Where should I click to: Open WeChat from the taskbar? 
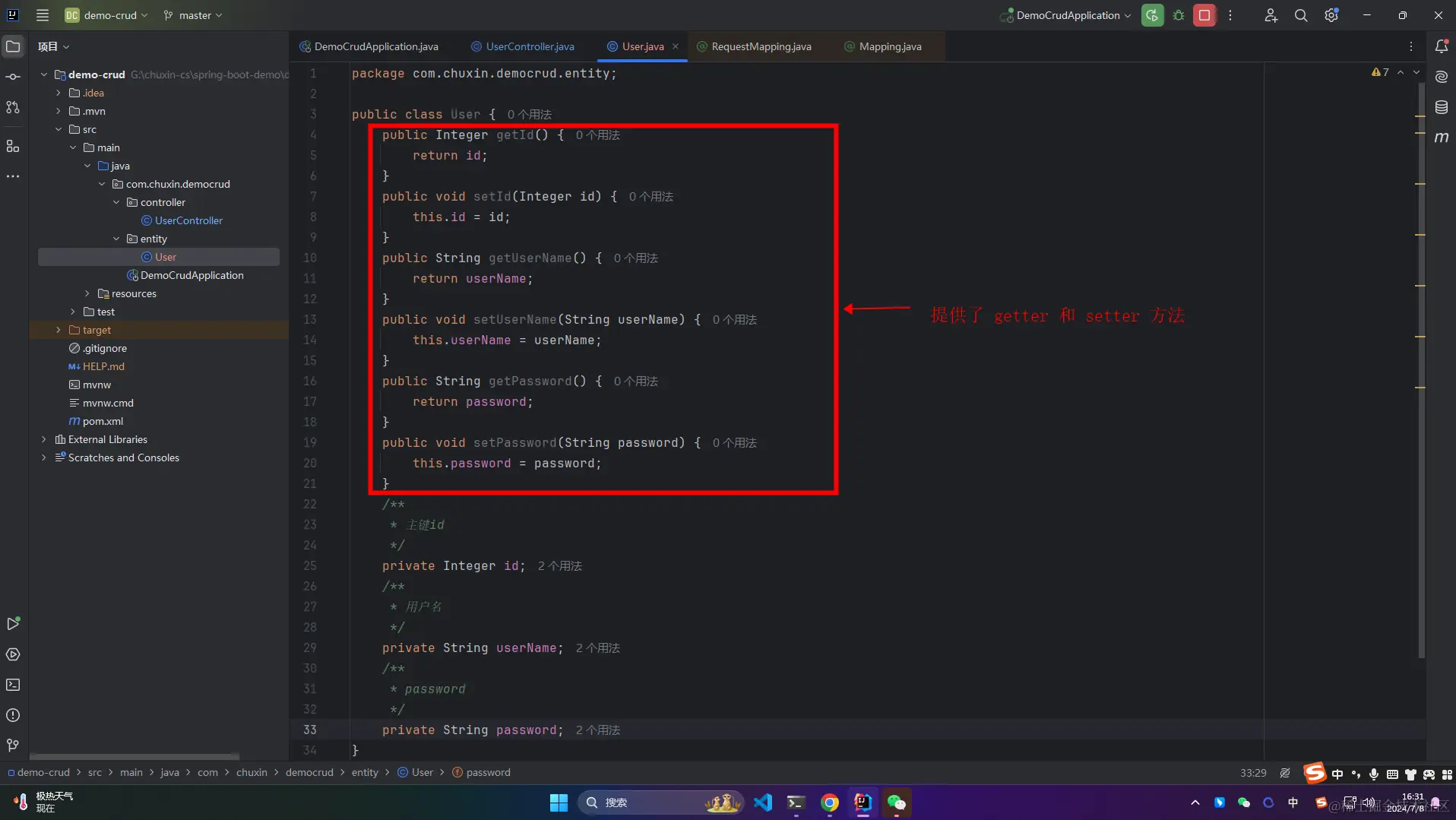point(897,803)
